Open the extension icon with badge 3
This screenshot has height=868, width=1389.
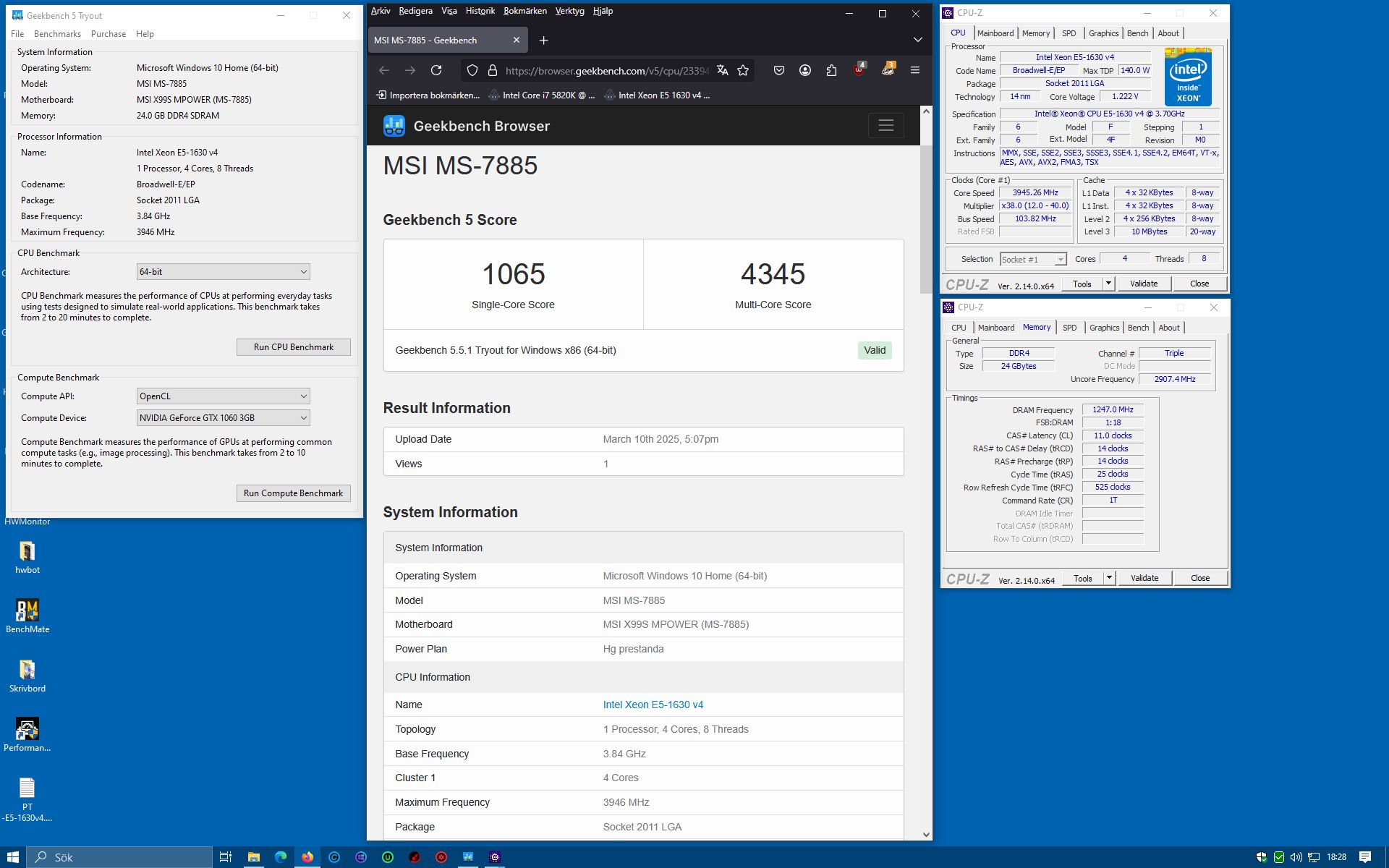pyautogui.click(x=888, y=69)
